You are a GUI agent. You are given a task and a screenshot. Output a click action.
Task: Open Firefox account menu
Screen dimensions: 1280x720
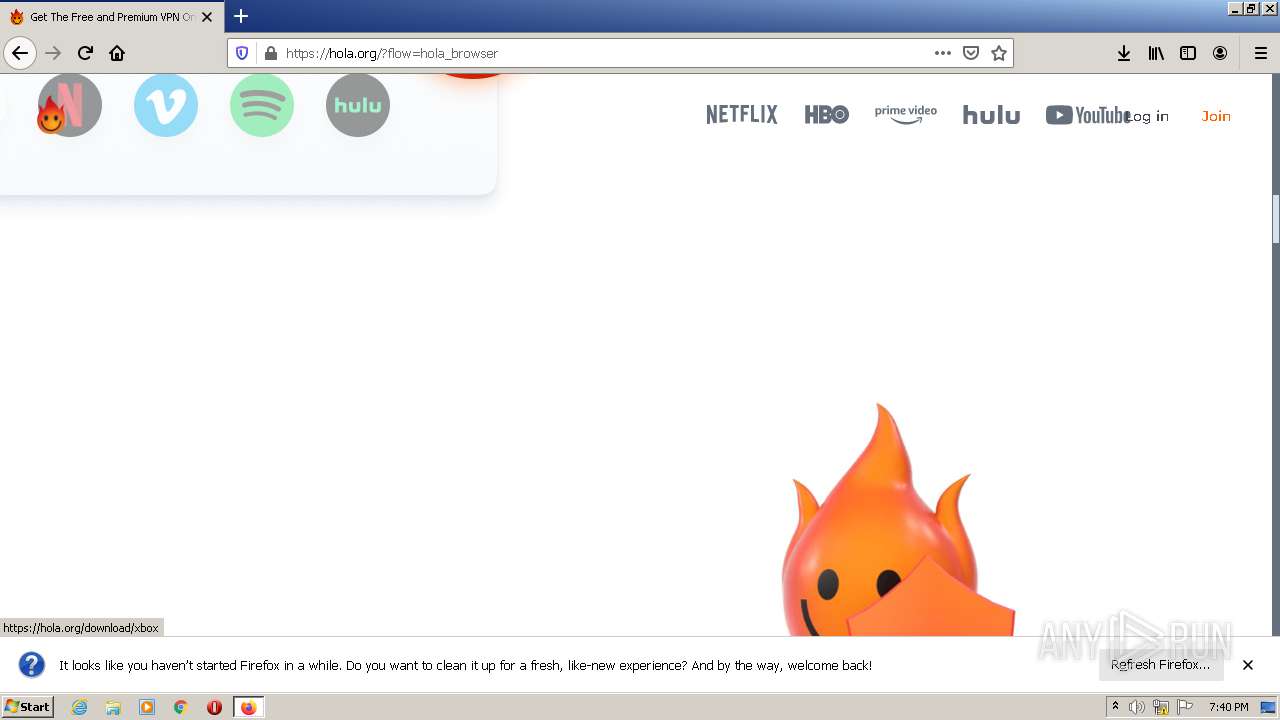(1220, 53)
